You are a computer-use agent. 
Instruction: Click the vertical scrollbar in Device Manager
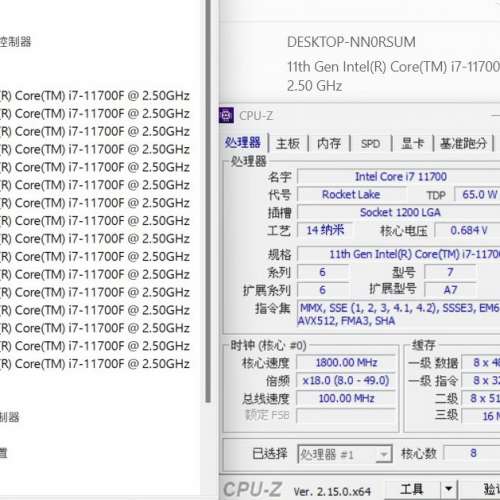pos(208,202)
